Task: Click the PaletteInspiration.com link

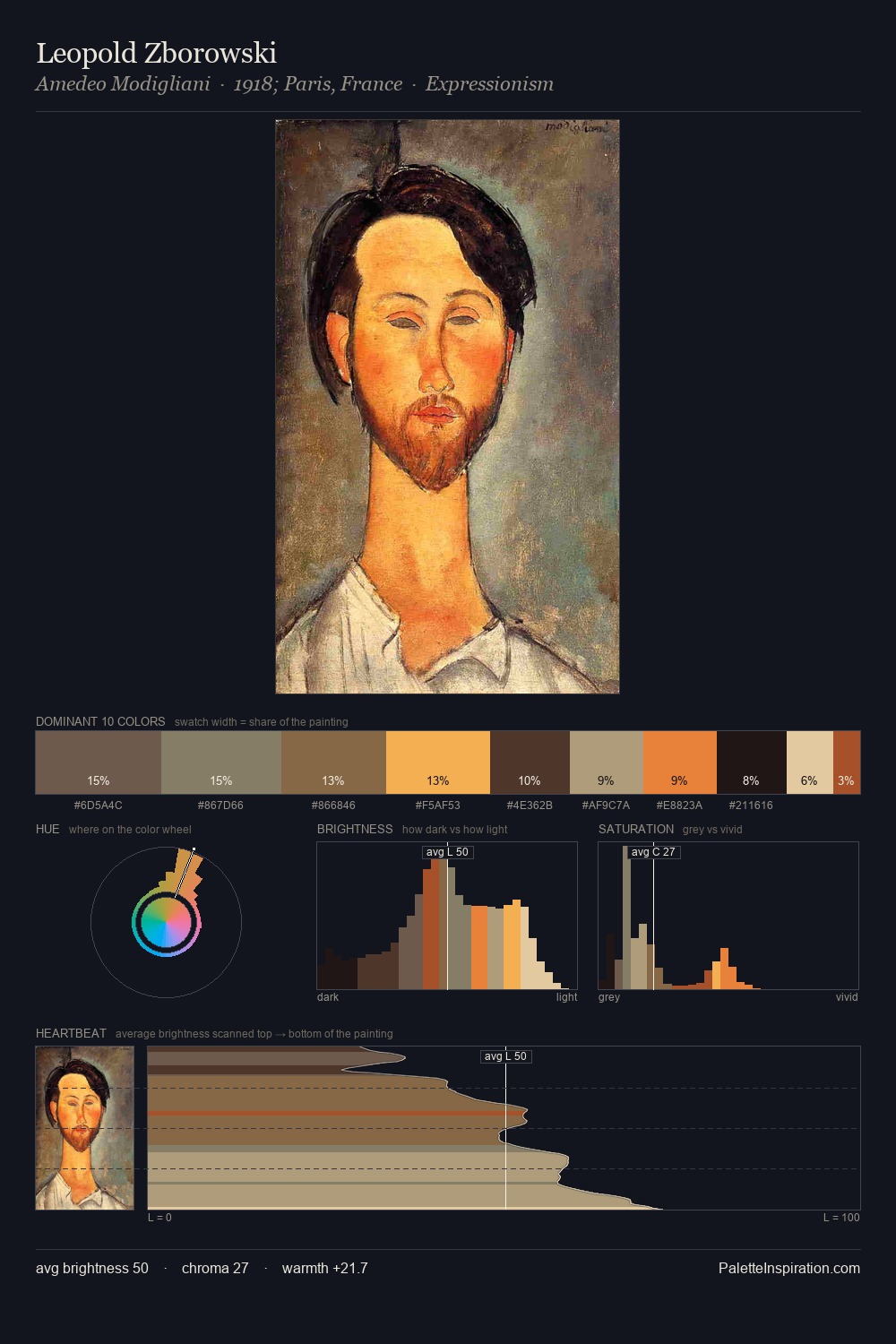Action: click(789, 1268)
